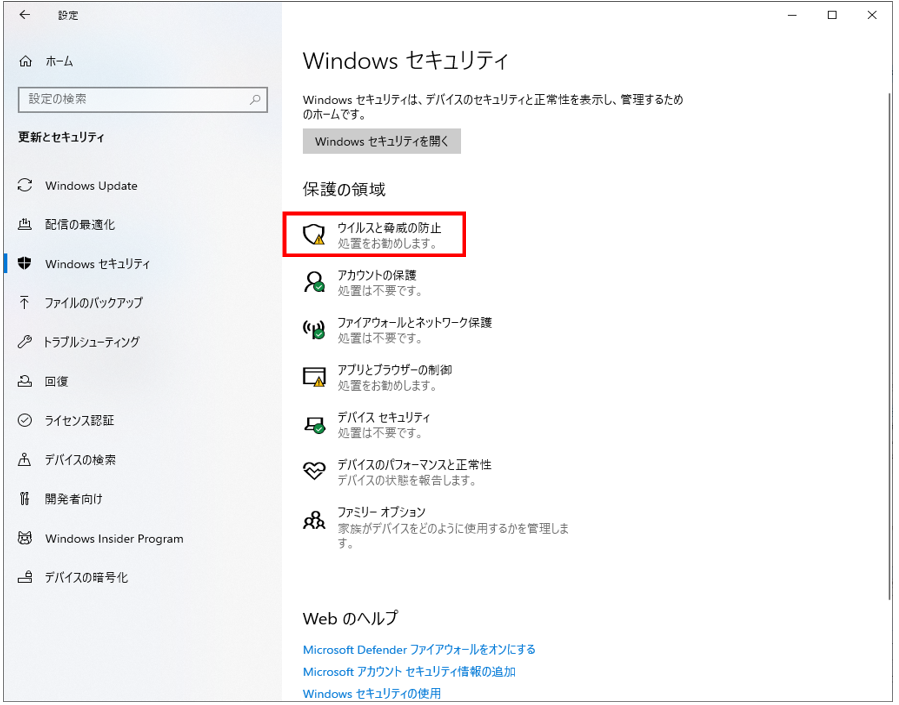Click Microsoft Defender ファイアウォールをオンにする link
The image size is (899, 705).
419,649
